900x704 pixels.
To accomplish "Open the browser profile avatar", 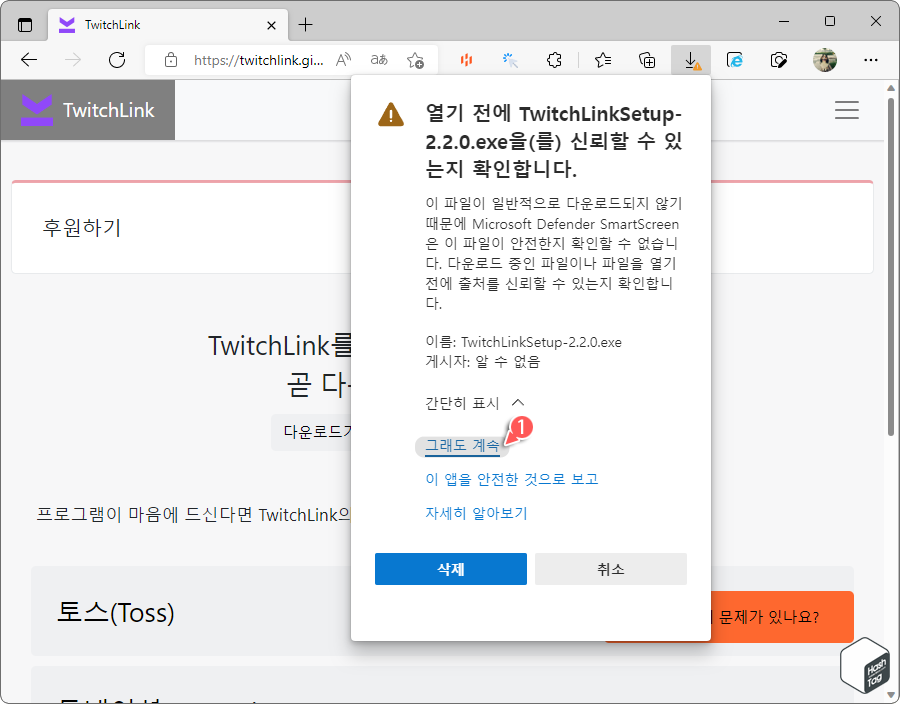I will pyautogui.click(x=825, y=60).
